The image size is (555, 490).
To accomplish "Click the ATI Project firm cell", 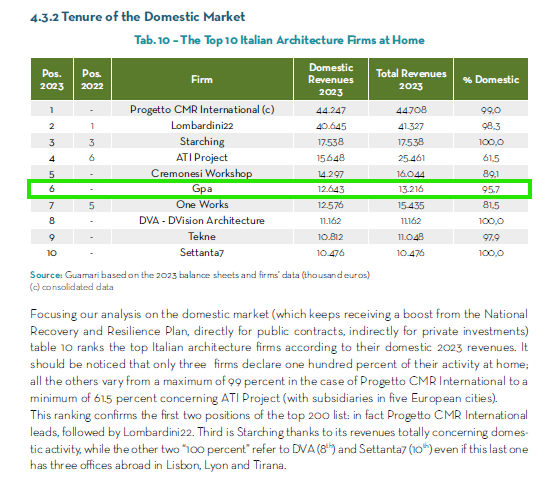I will click(x=202, y=158).
